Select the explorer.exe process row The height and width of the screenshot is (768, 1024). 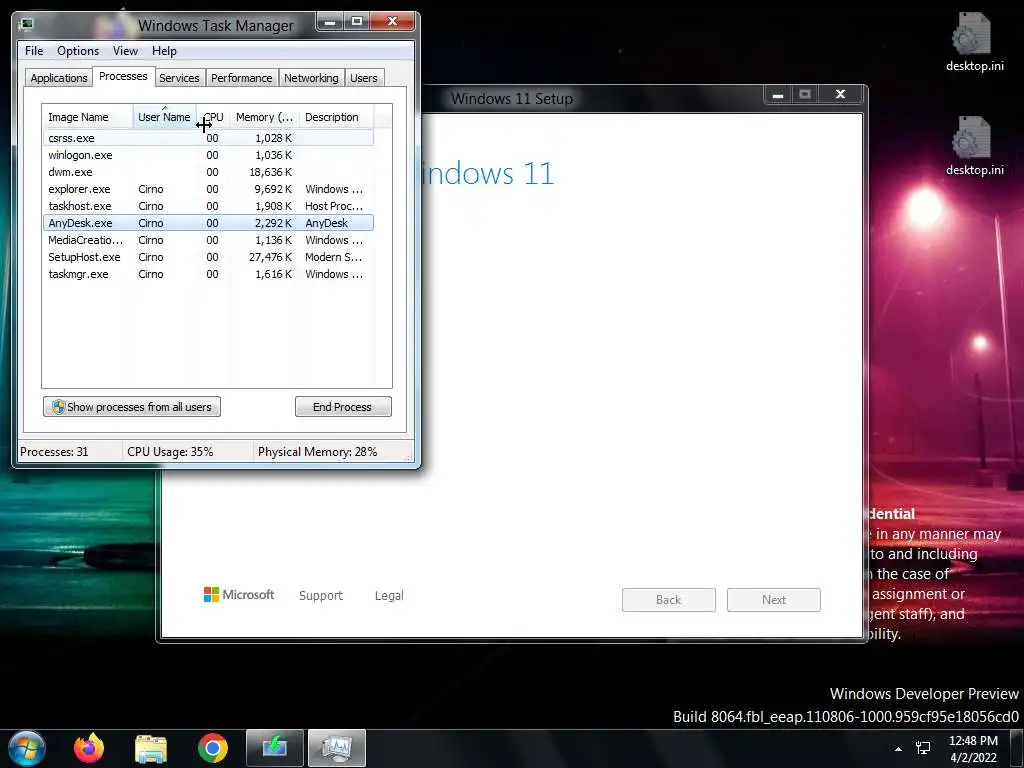[208, 189]
